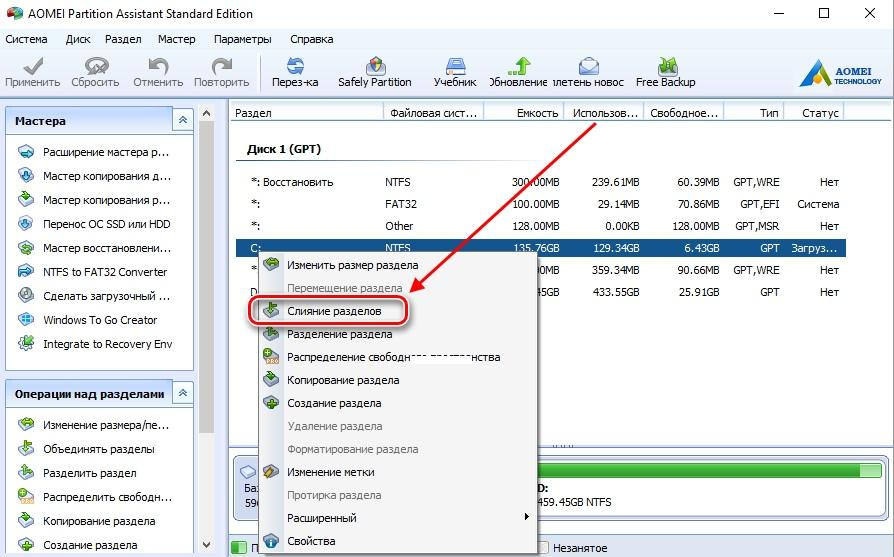
Task: Choose Изменить размер раздела in context menu
Action: (398, 265)
